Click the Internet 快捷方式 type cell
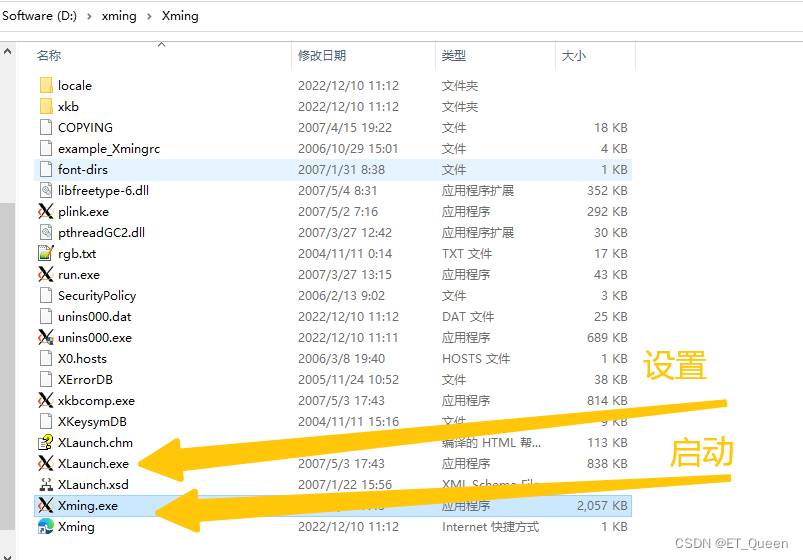803x560 pixels. 490,527
